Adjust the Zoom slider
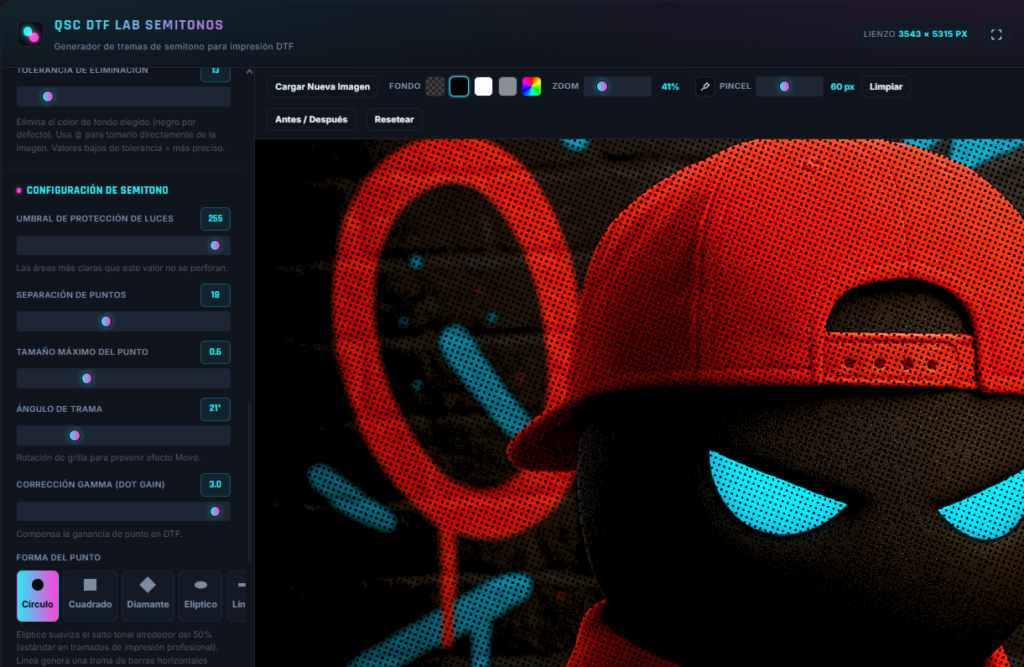This screenshot has width=1024, height=667. click(x=617, y=86)
